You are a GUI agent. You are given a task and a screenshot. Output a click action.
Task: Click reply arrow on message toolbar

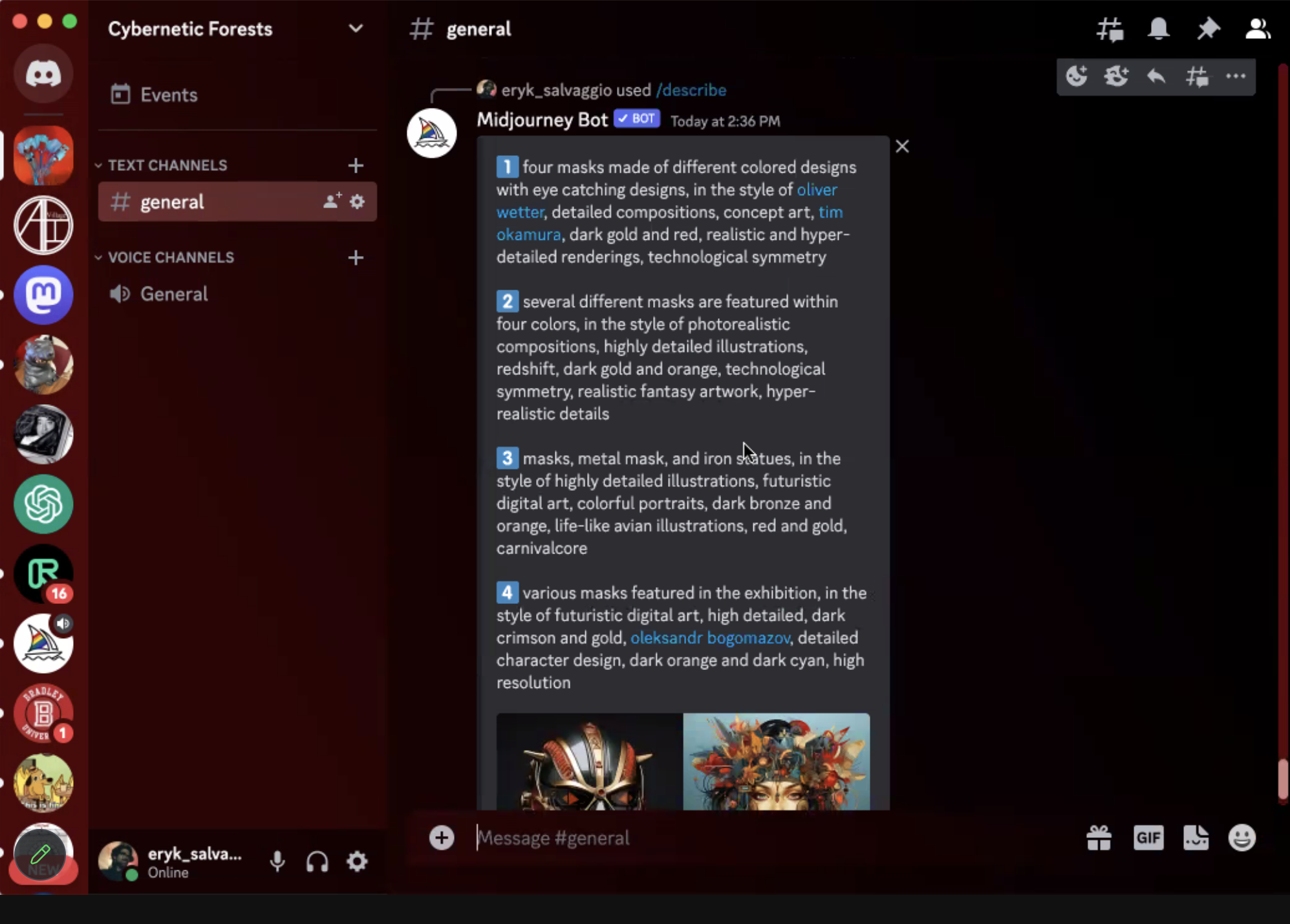click(x=1156, y=76)
